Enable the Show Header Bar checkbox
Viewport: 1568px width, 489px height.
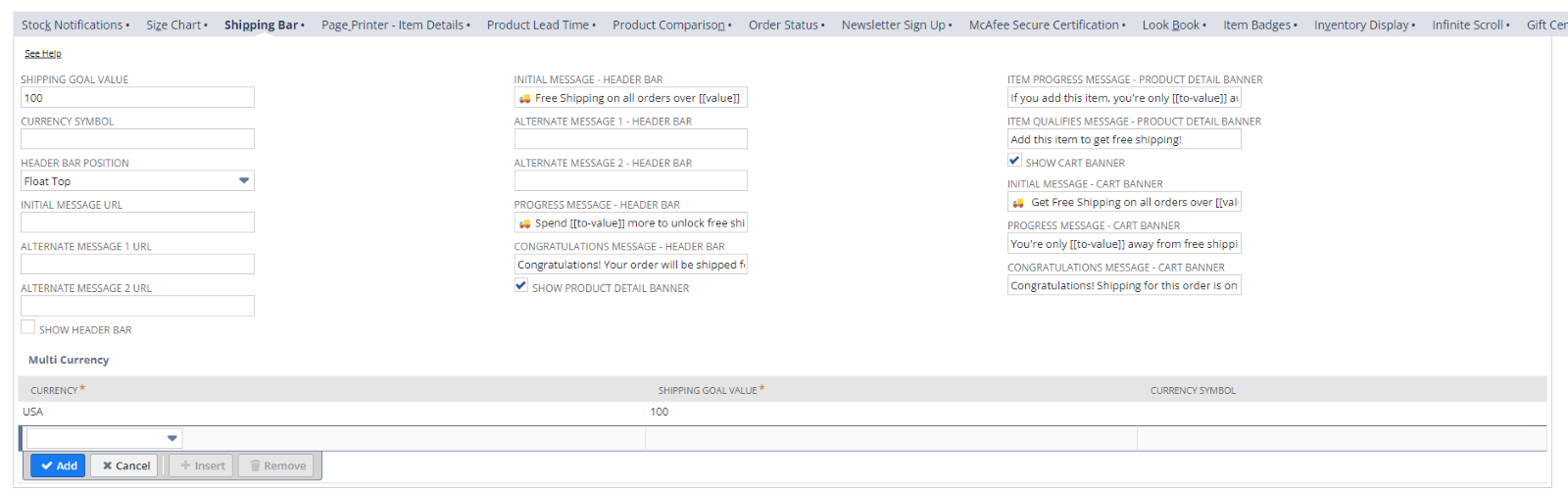28,328
